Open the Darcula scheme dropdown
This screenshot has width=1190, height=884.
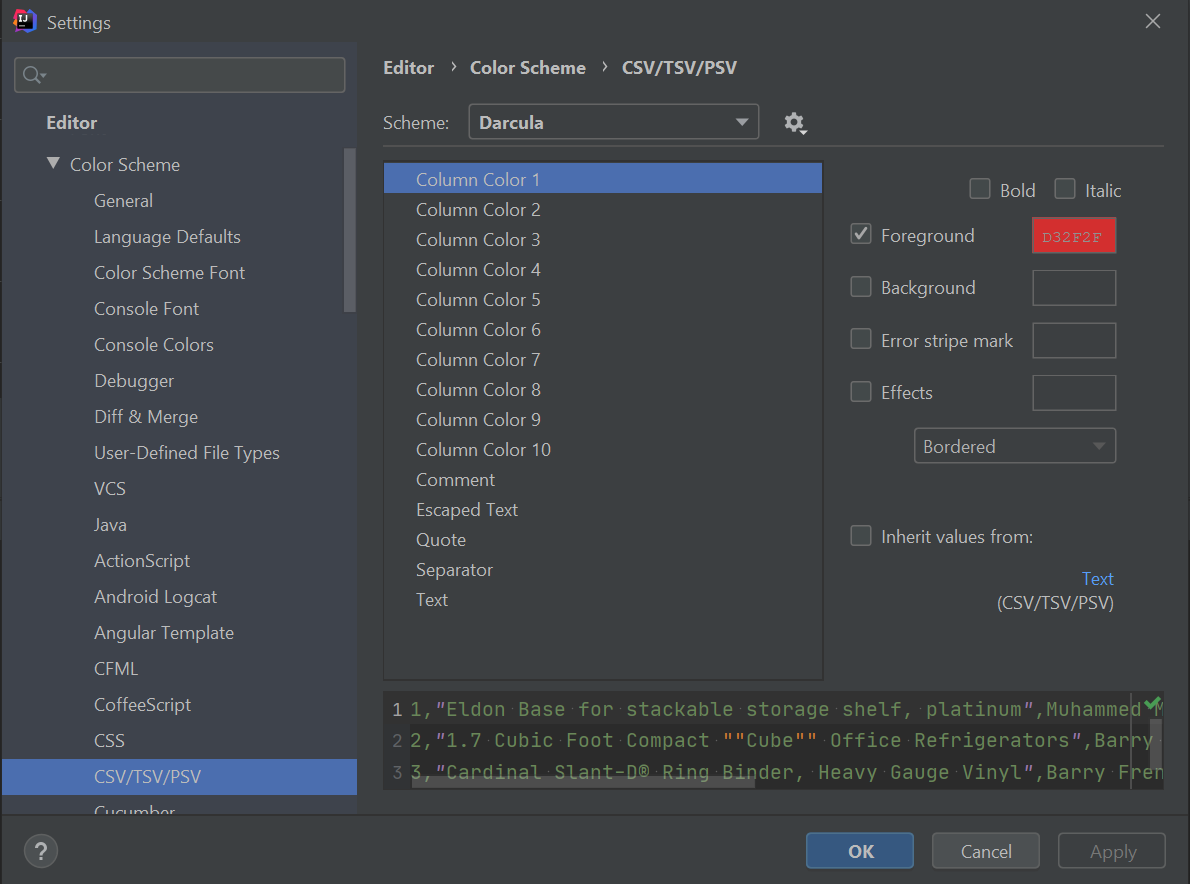613,122
